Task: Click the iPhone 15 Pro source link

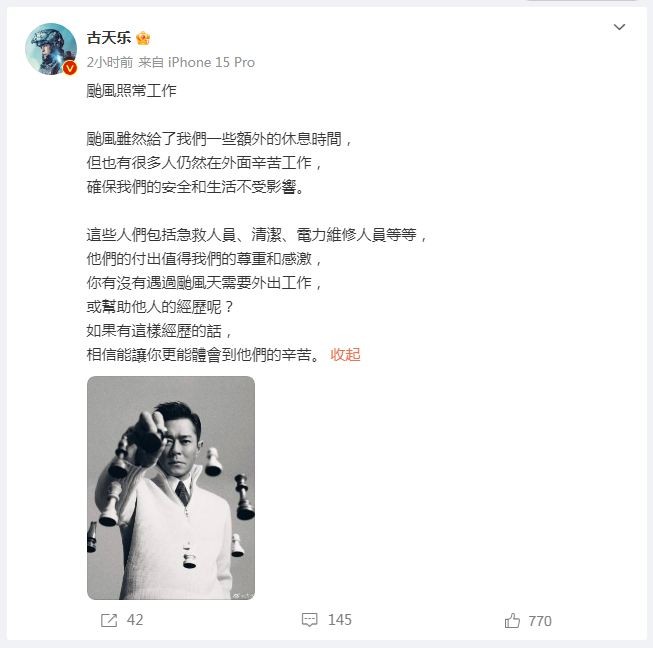Action: click(211, 62)
